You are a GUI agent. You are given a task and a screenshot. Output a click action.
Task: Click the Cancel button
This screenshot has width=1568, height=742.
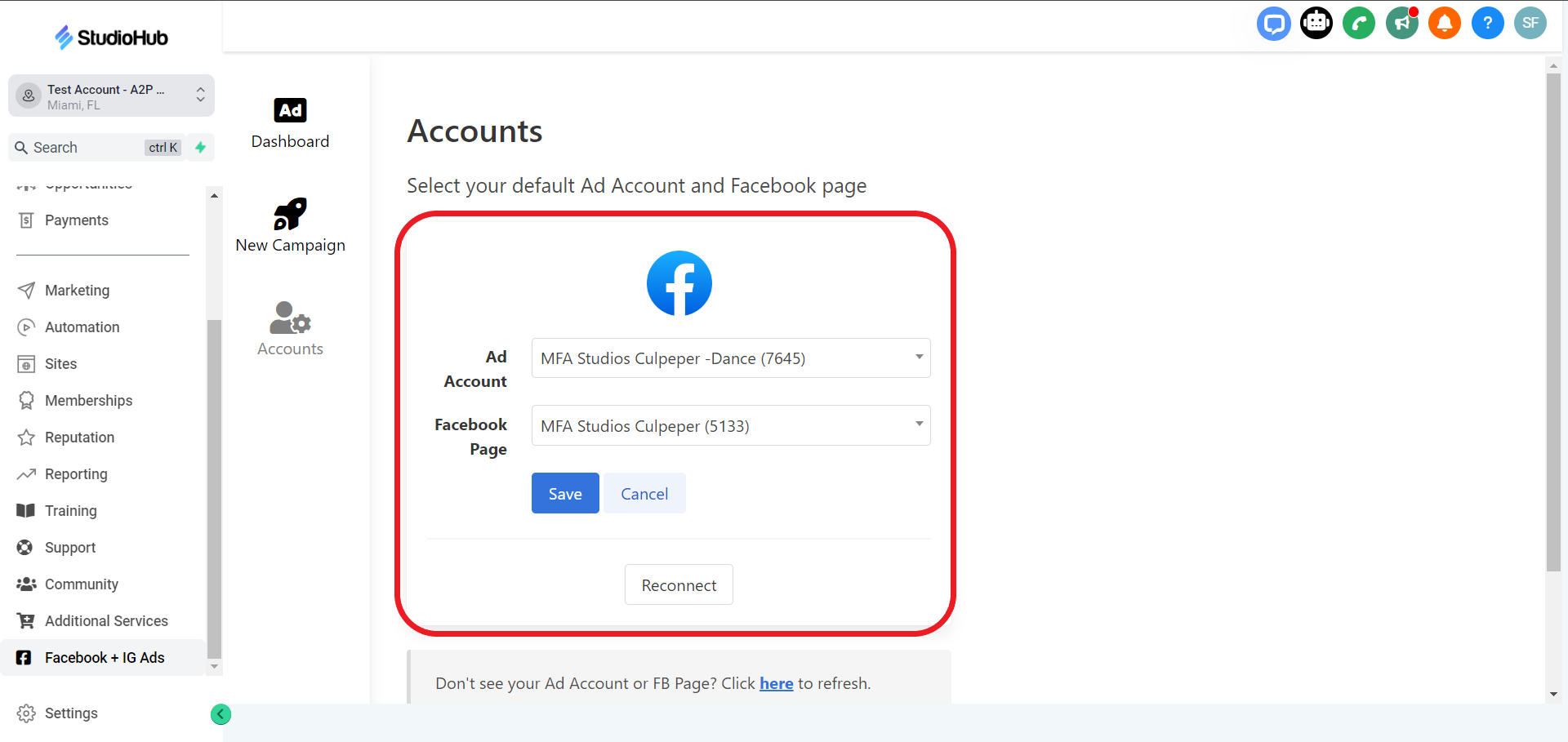tap(644, 493)
